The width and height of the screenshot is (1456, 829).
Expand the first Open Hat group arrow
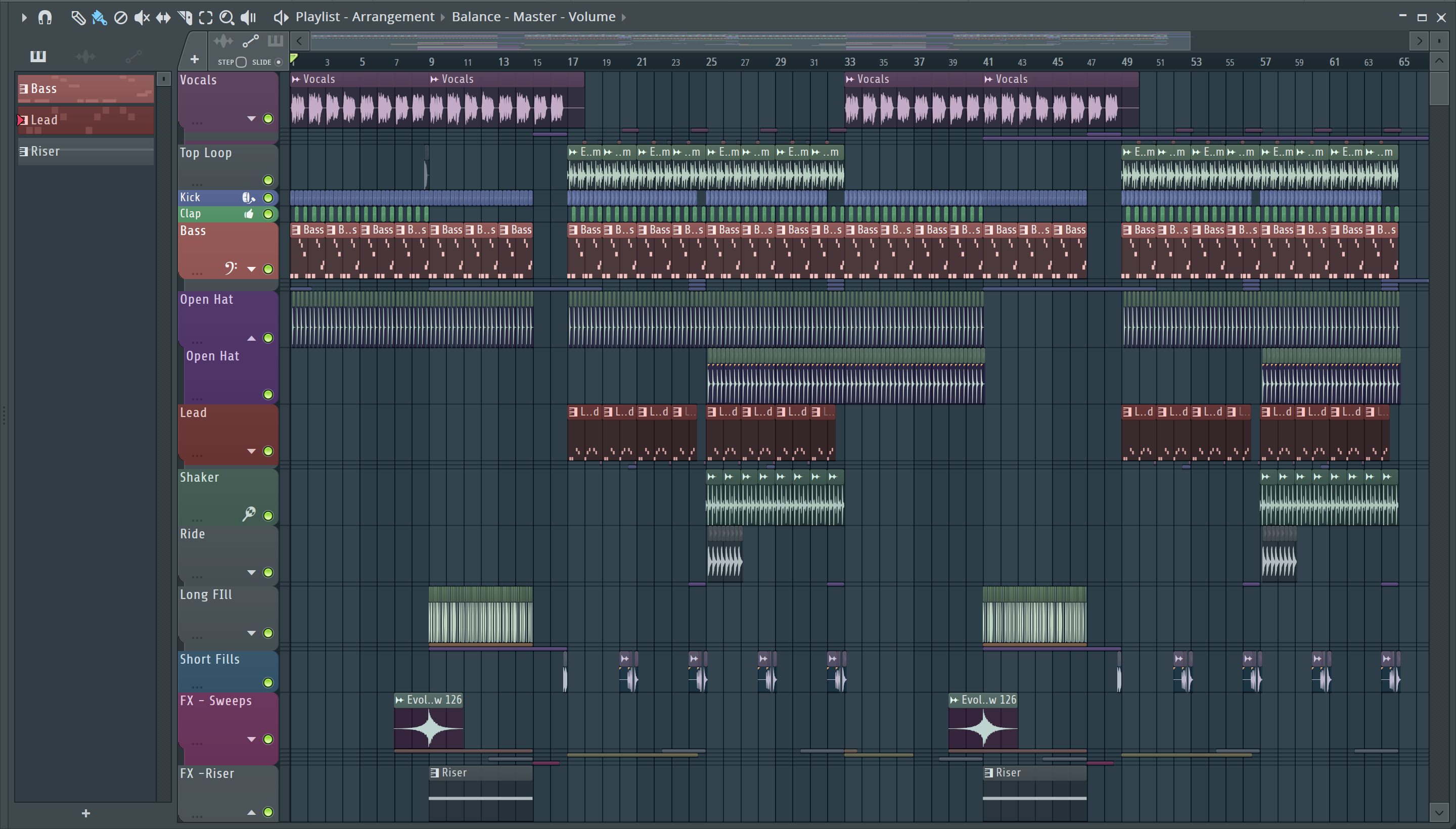[x=251, y=338]
